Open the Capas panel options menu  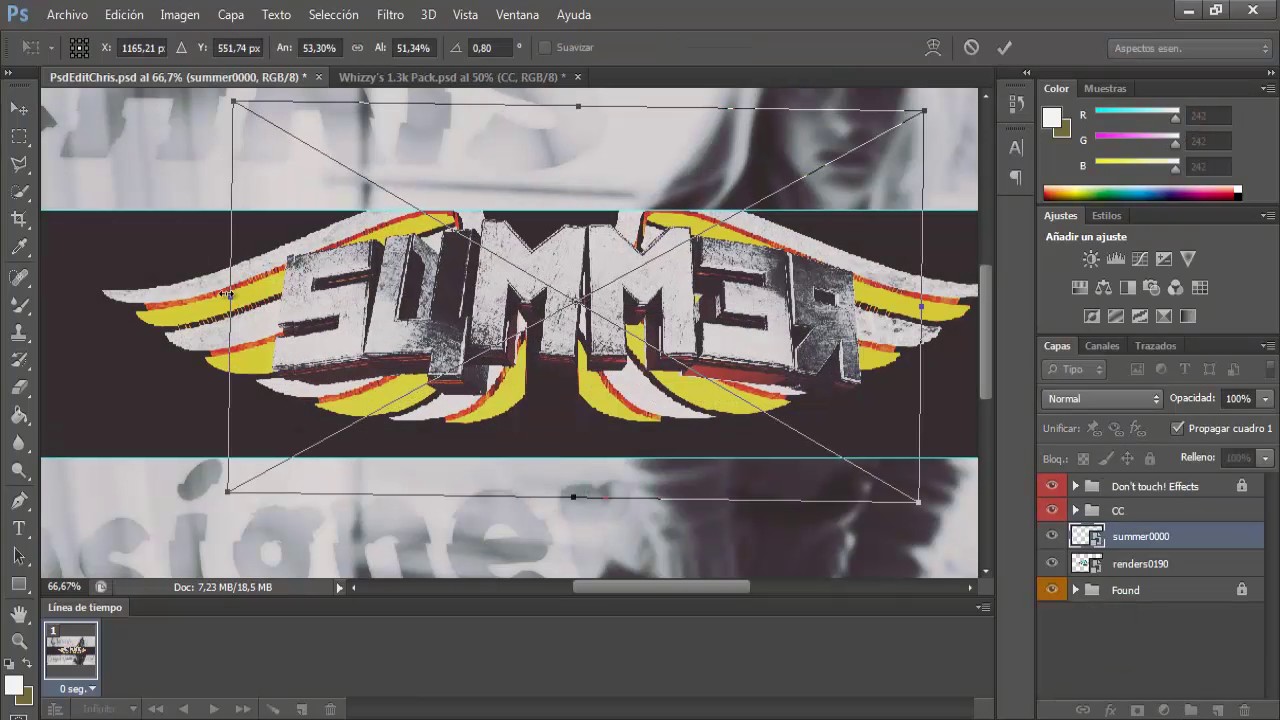pyautogui.click(x=1267, y=346)
